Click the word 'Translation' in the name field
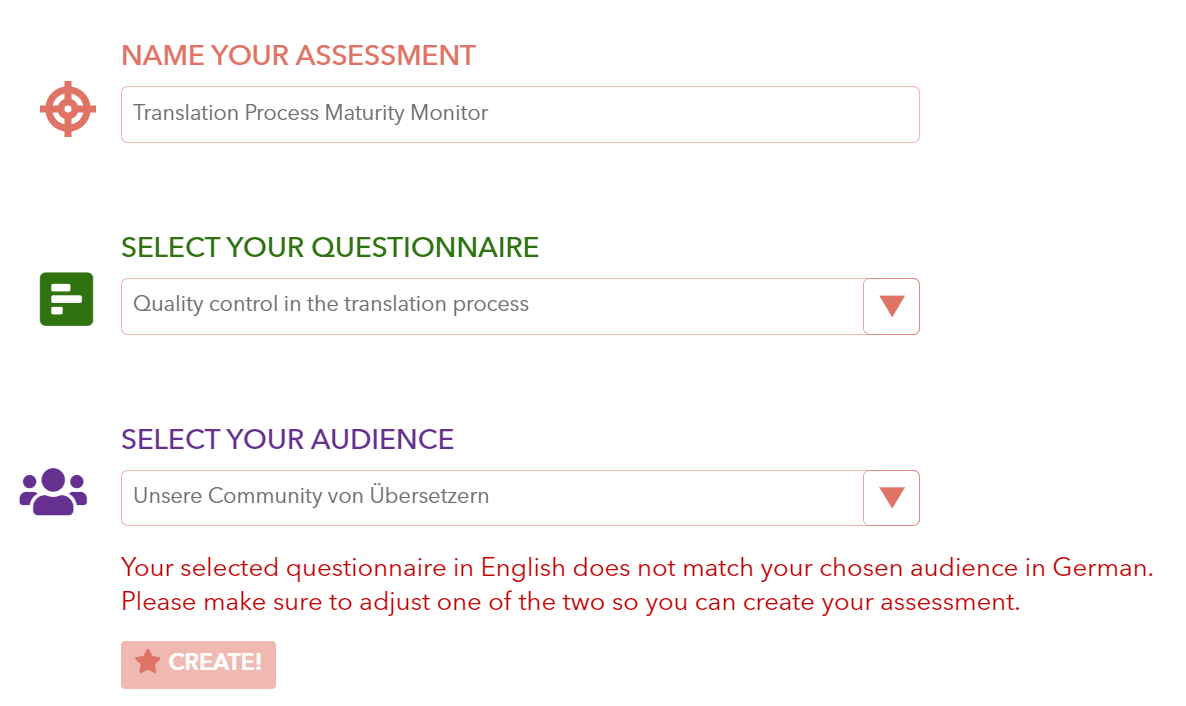The height and width of the screenshot is (706, 1186). (186, 113)
